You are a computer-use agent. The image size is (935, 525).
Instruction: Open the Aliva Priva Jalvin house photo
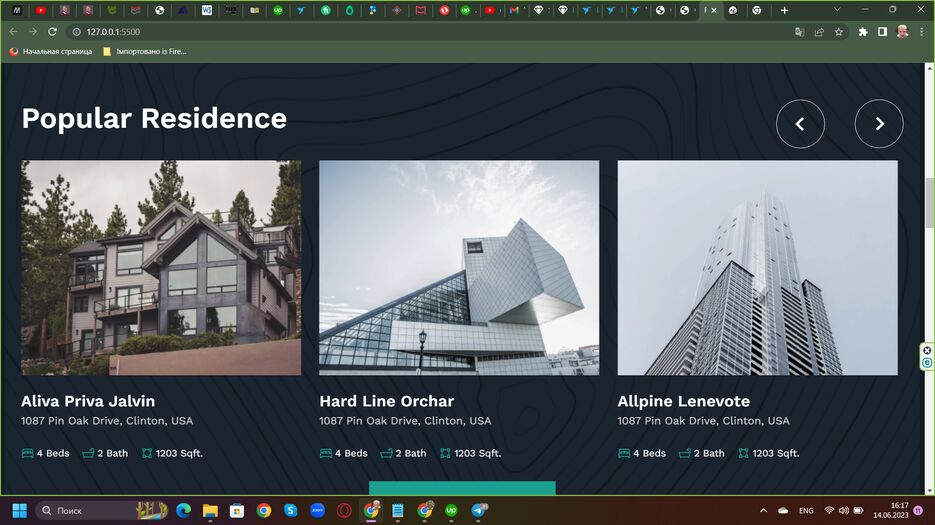click(161, 268)
